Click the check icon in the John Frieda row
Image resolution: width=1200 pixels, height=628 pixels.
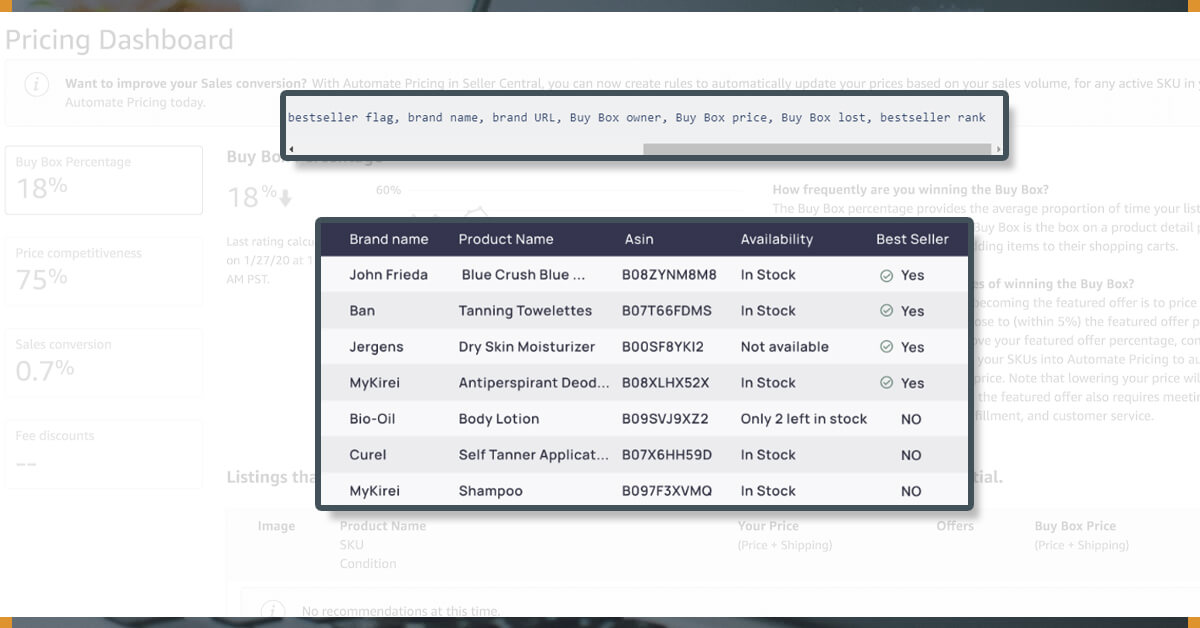[x=886, y=275]
